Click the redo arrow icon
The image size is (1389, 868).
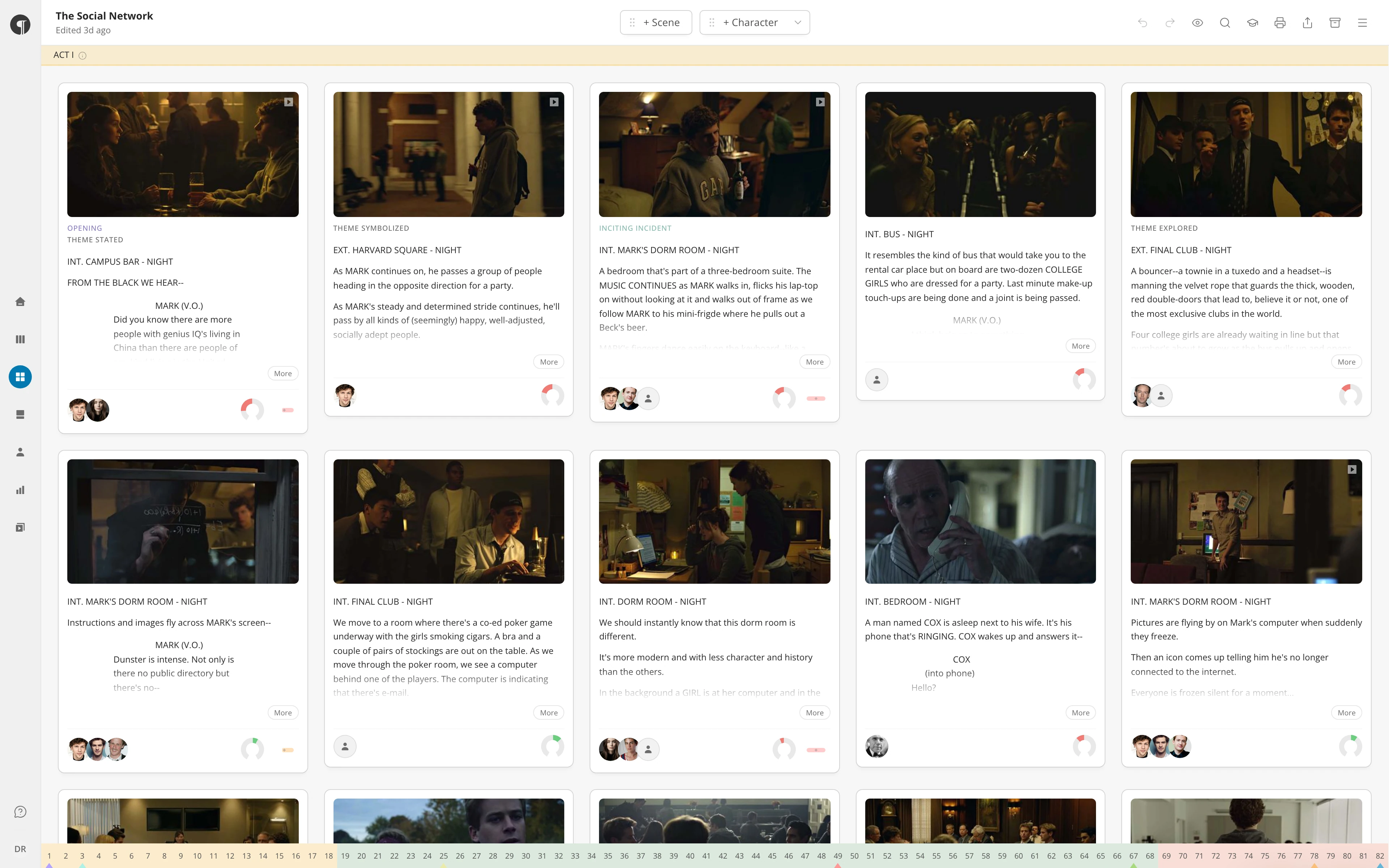pyautogui.click(x=1170, y=23)
